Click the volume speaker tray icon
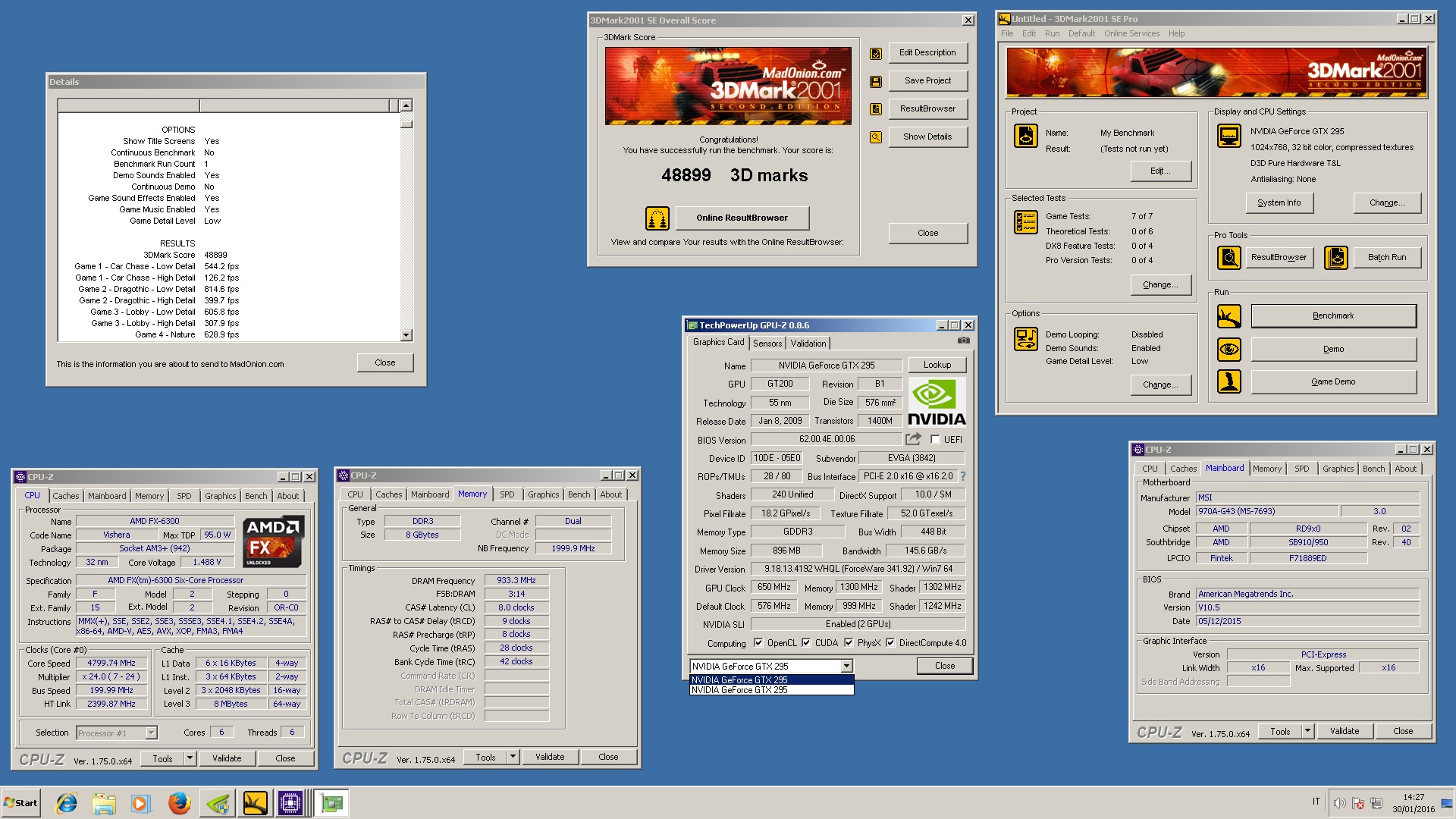 coord(1340,803)
